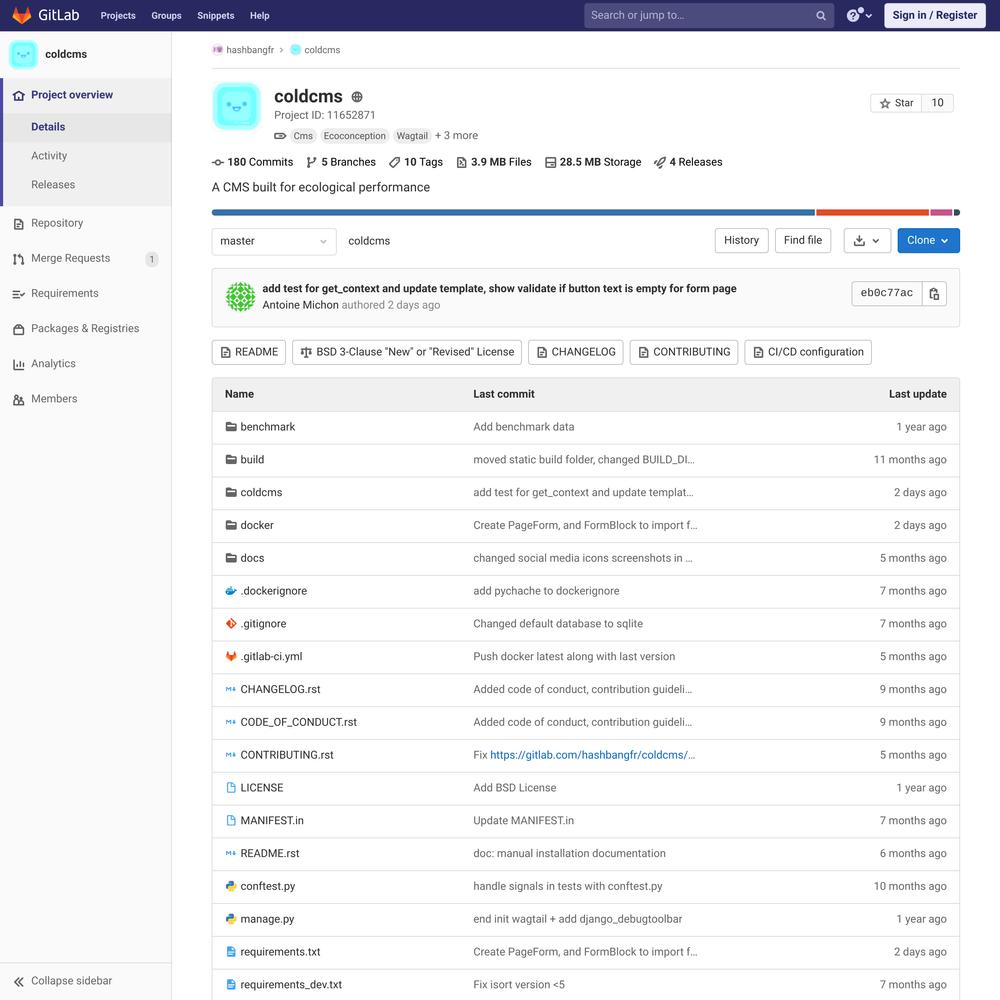Click the Packages & Registries icon
The height and width of the screenshot is (1000, 1000).
point(18,329)
